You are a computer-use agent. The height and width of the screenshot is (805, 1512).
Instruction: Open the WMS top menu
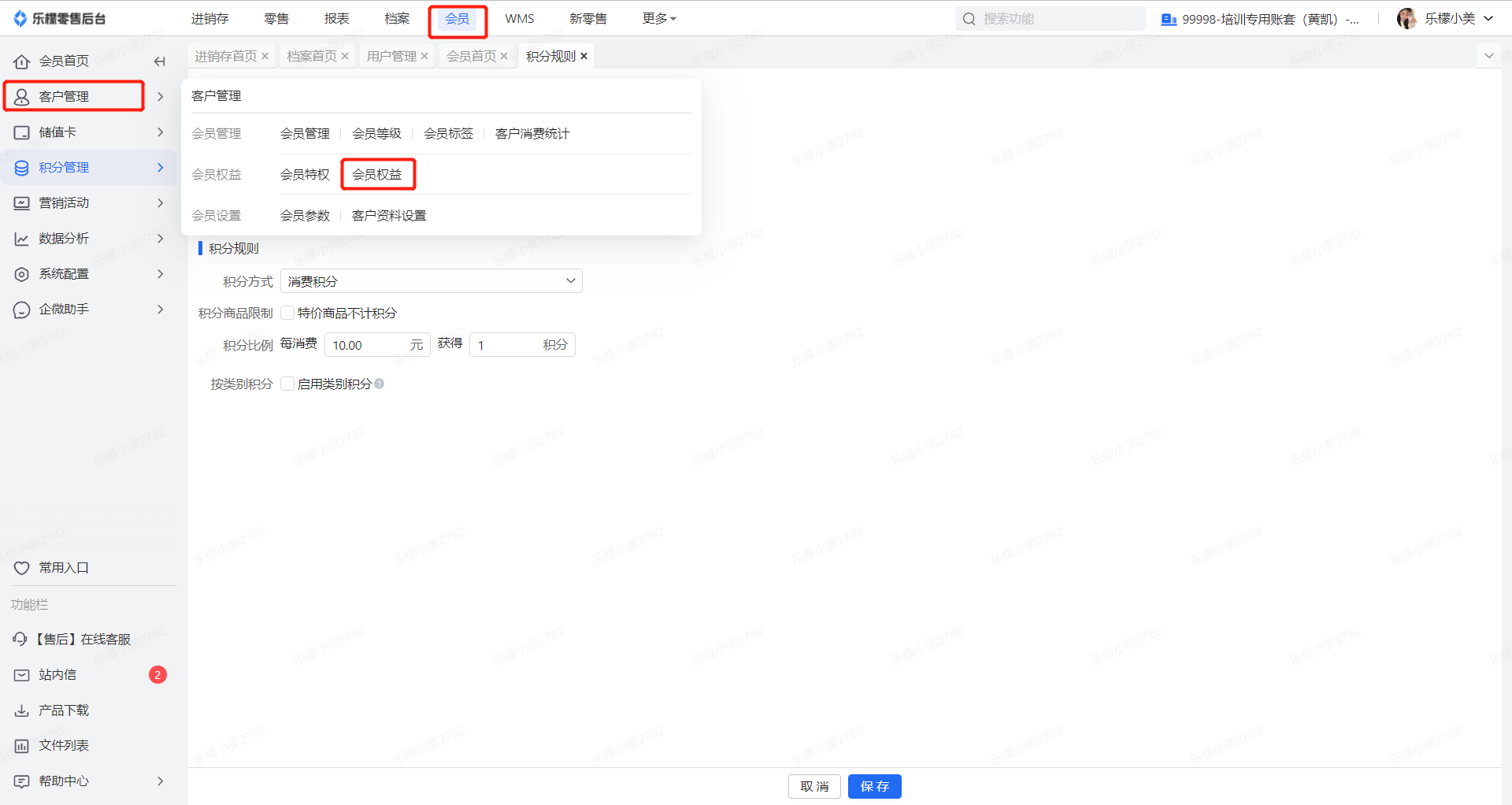[x=520, y=18]
